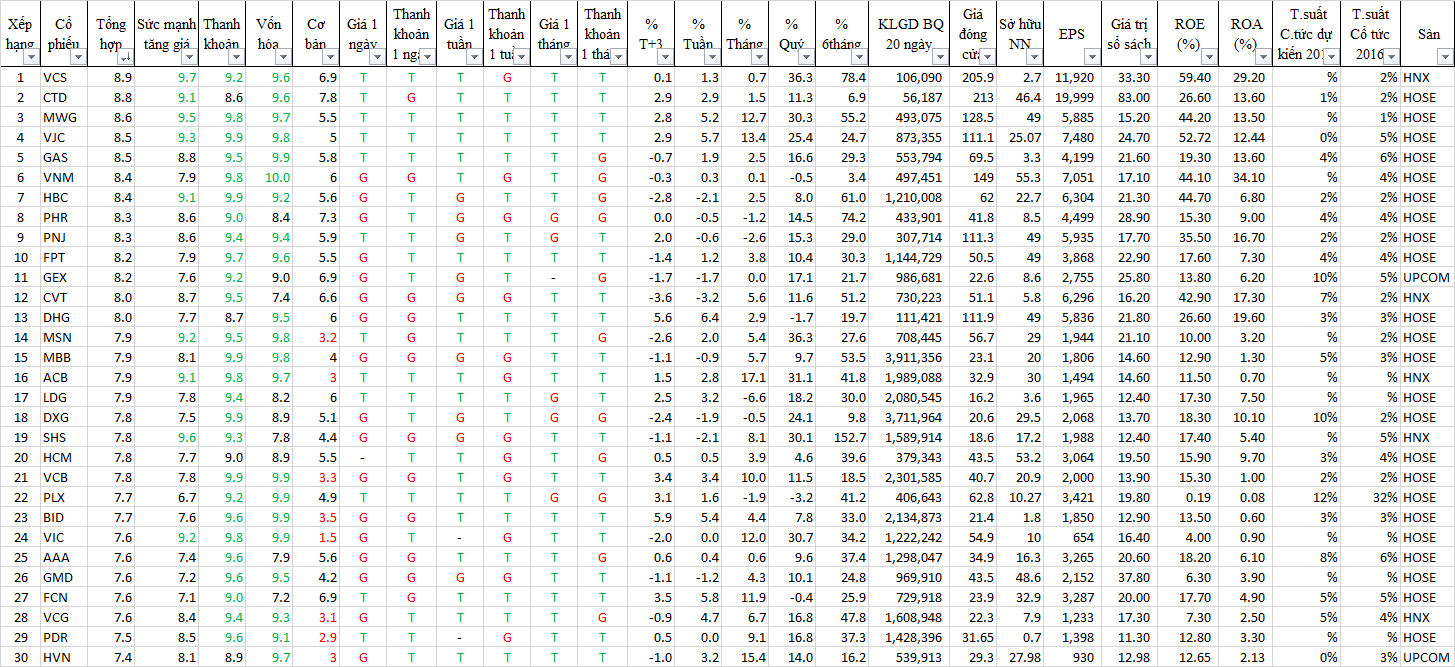Screen dimensions: 1455x667
Task: Select the DXG stock ticker cell
Action: [x=65, y=417]
